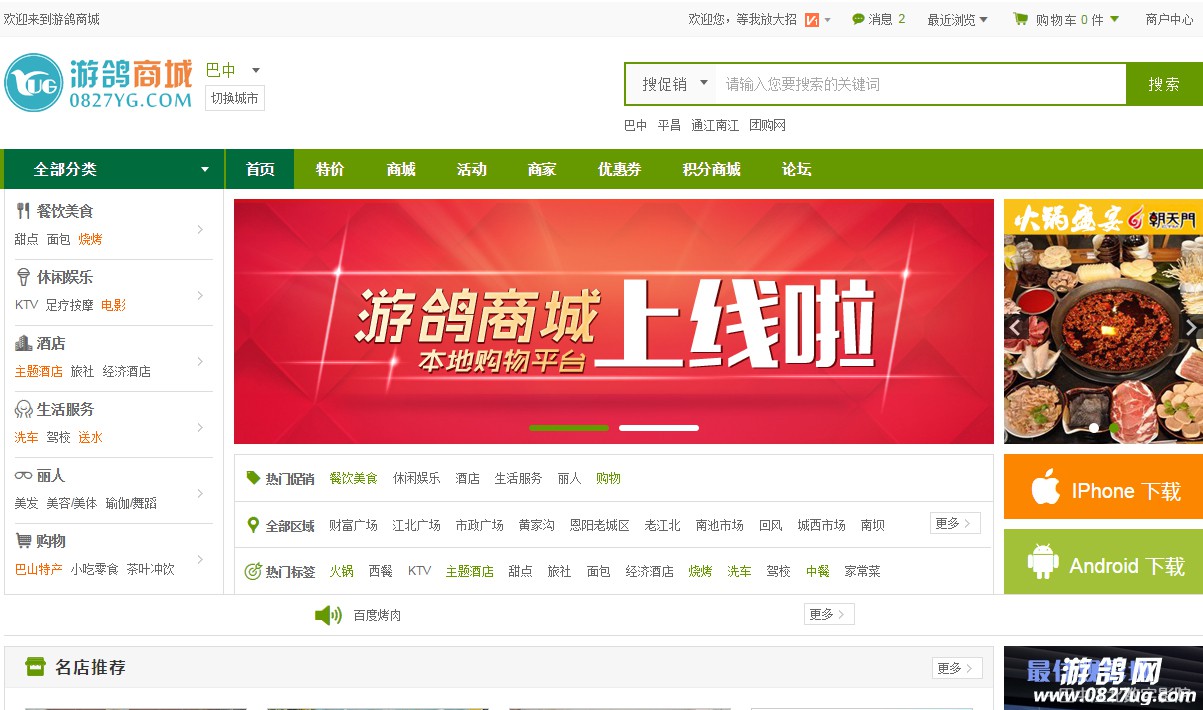This screenshot has height=710, width=1203.
Task: Click the 游鸽商城 logo icon
Action: click(x=34, y=83)
